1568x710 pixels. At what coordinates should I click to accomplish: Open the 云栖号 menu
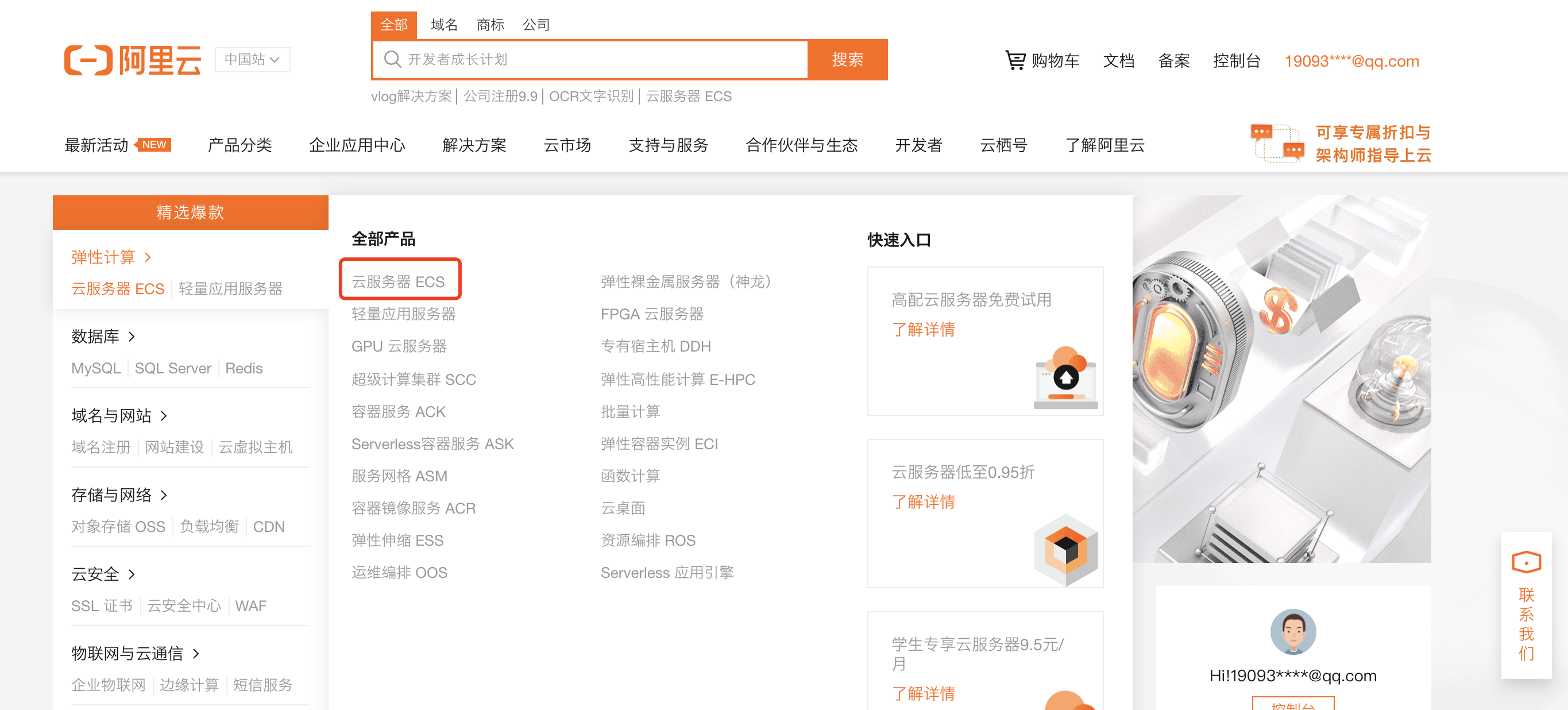[x=1004, y=145]
